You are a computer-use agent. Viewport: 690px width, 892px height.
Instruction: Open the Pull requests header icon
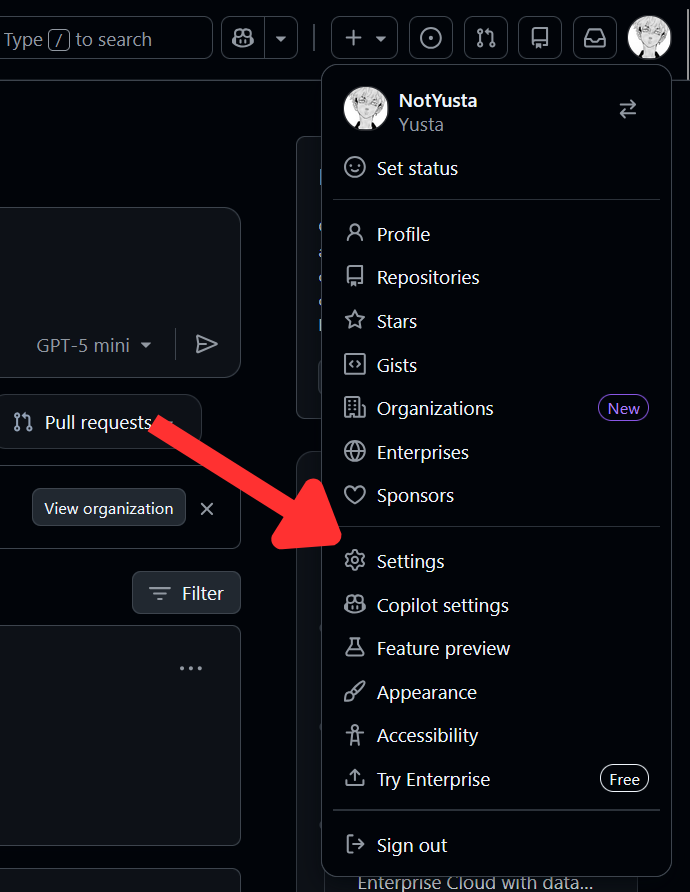(486, 39)
